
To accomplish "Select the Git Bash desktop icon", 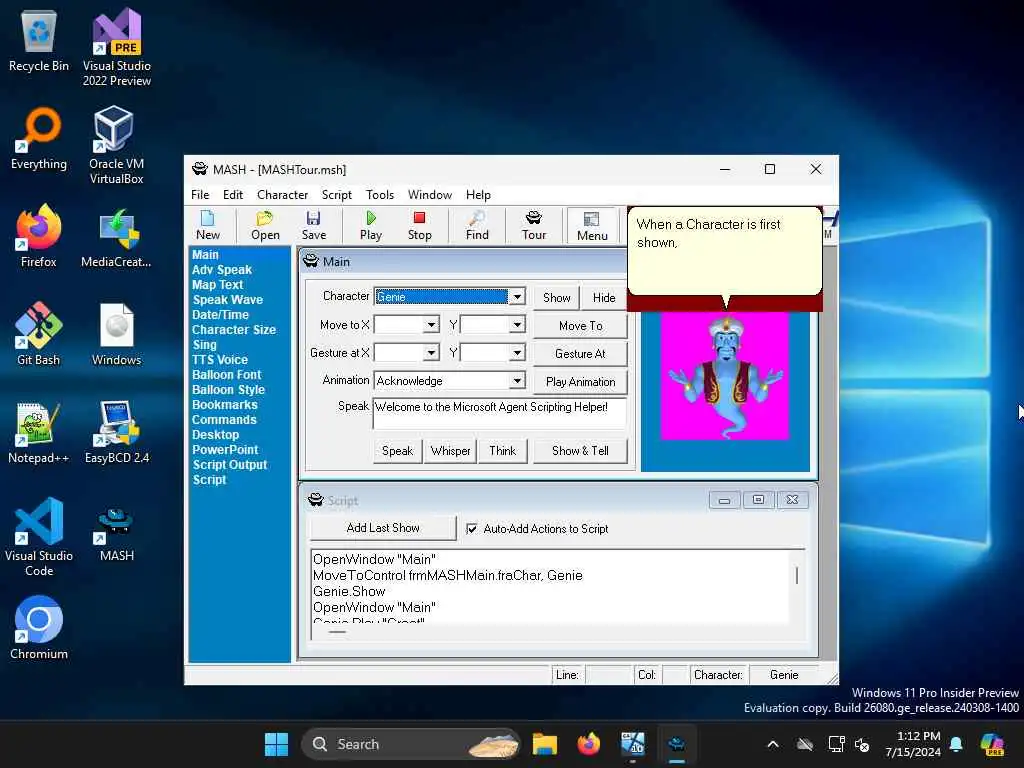I will click(39, 334).
